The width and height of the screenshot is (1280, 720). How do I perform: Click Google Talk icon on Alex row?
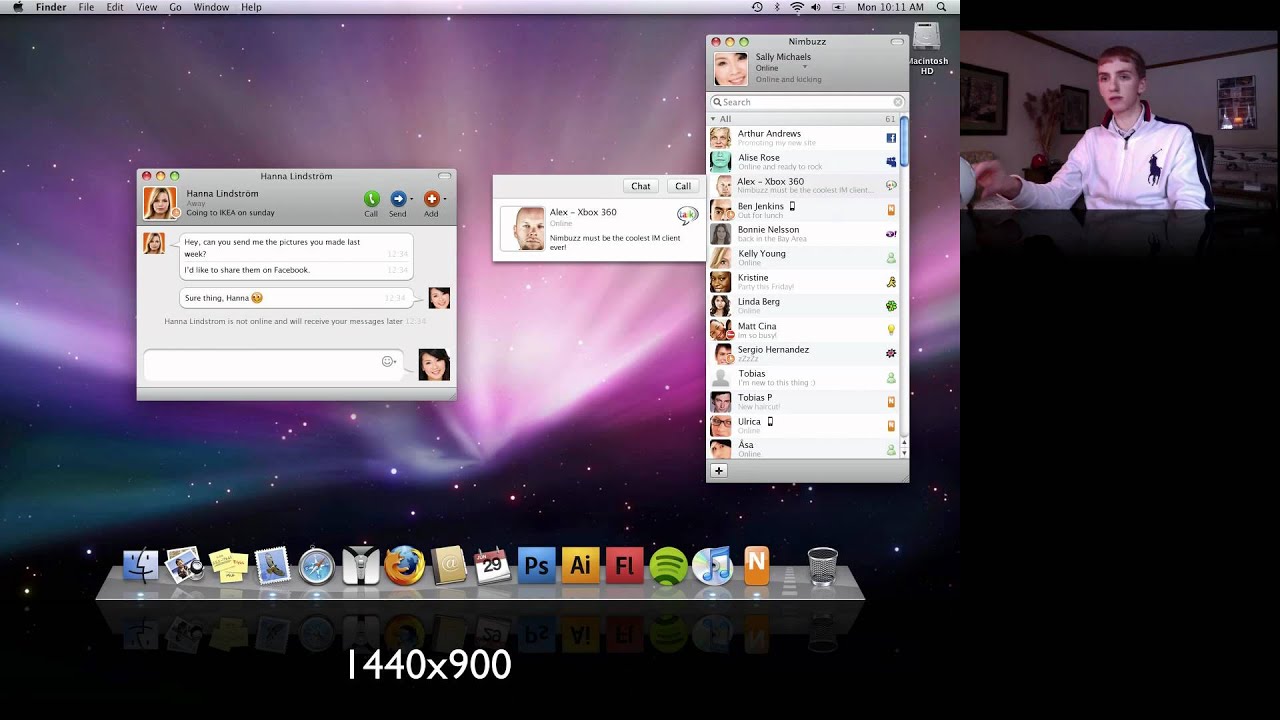click(891, 185)
